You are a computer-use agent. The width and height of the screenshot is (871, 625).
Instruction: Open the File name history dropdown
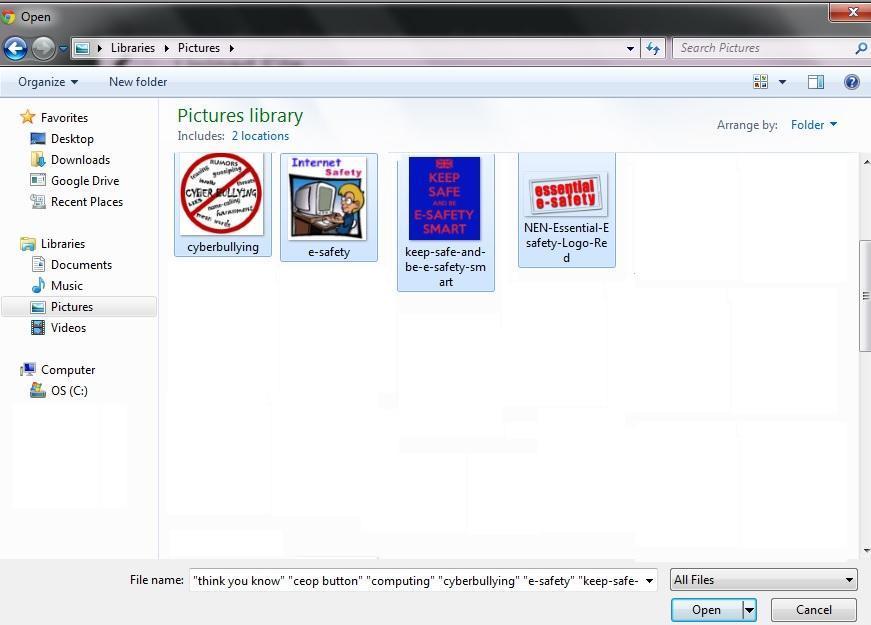click(x=649, y=581)
